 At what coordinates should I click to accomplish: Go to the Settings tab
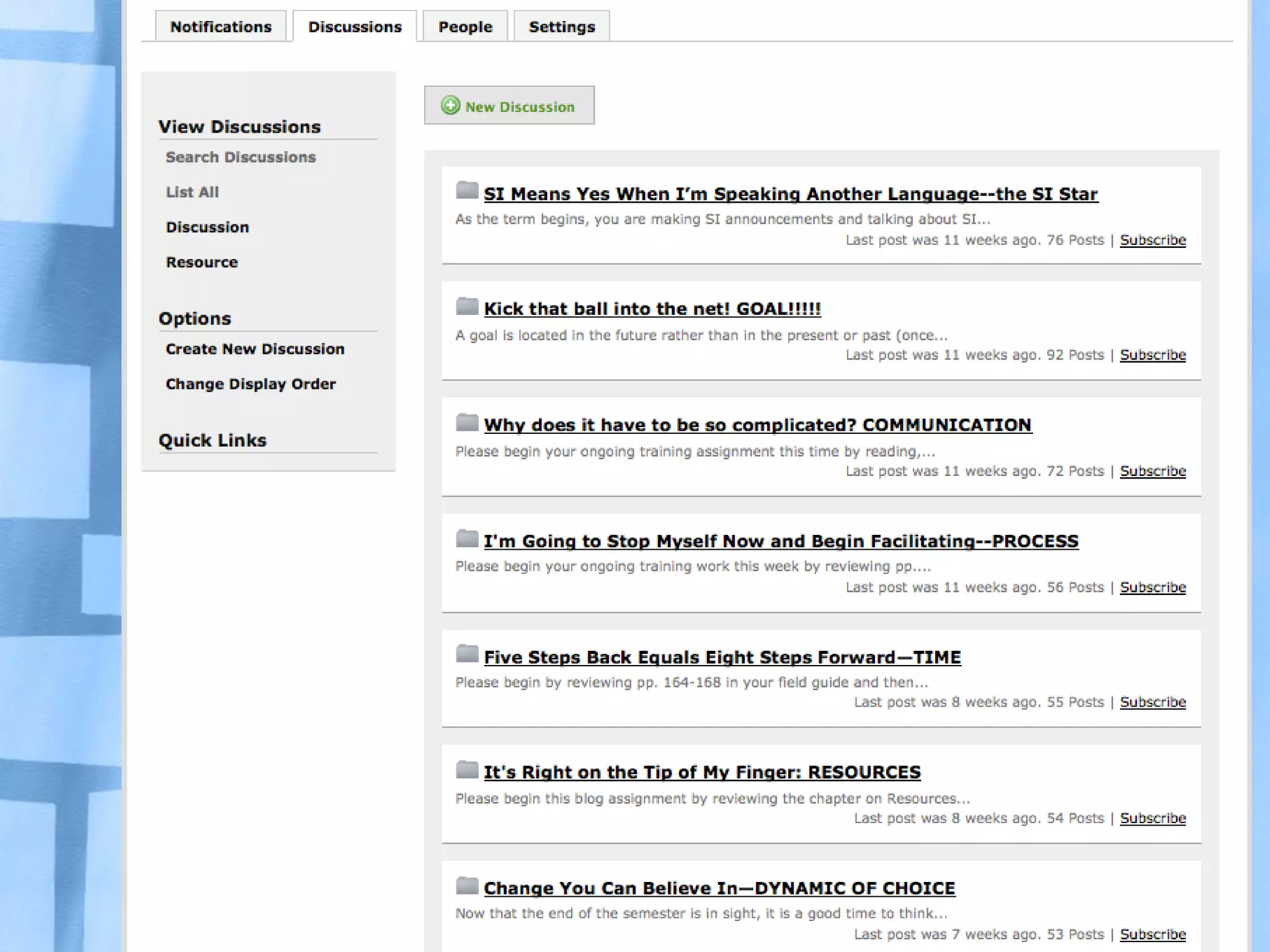[x=562, y=27]
